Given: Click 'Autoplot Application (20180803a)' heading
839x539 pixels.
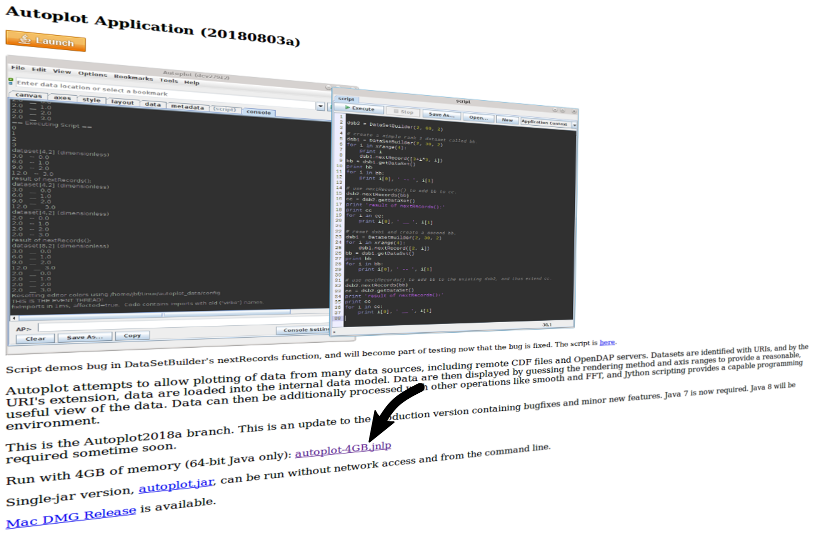Looking at the screenshot, I should (x=153, y=26).
